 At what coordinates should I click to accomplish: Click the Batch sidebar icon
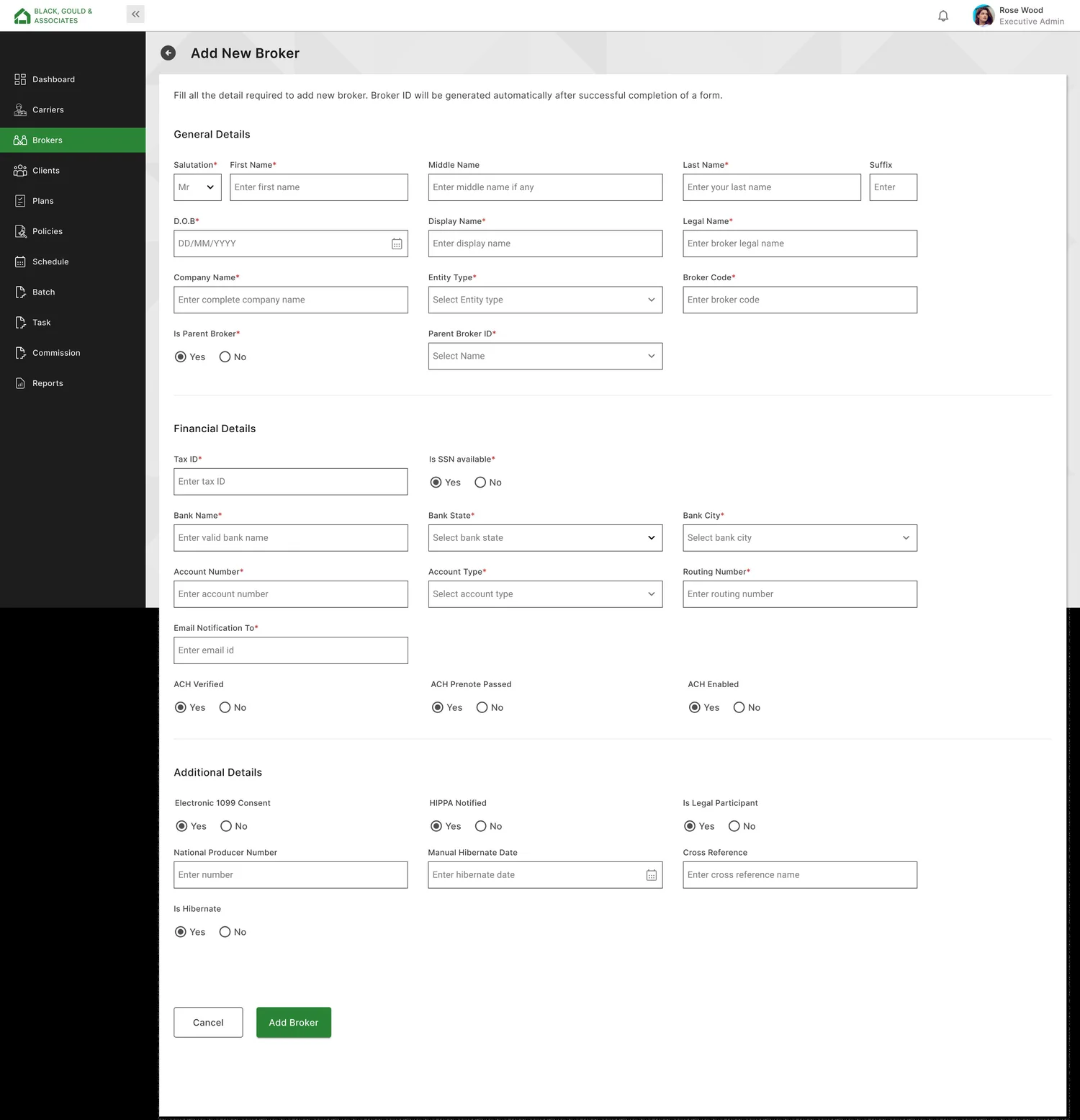[20, 292]
